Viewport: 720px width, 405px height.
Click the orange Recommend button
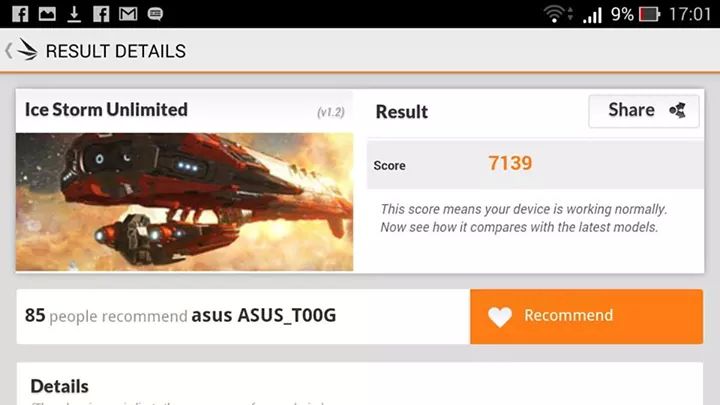(x=586, y=316)
